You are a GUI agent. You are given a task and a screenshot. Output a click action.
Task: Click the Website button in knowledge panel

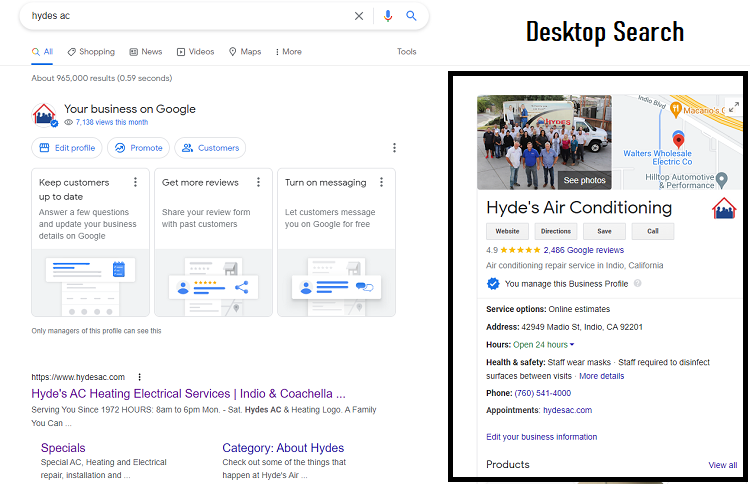tap(507, 231)
